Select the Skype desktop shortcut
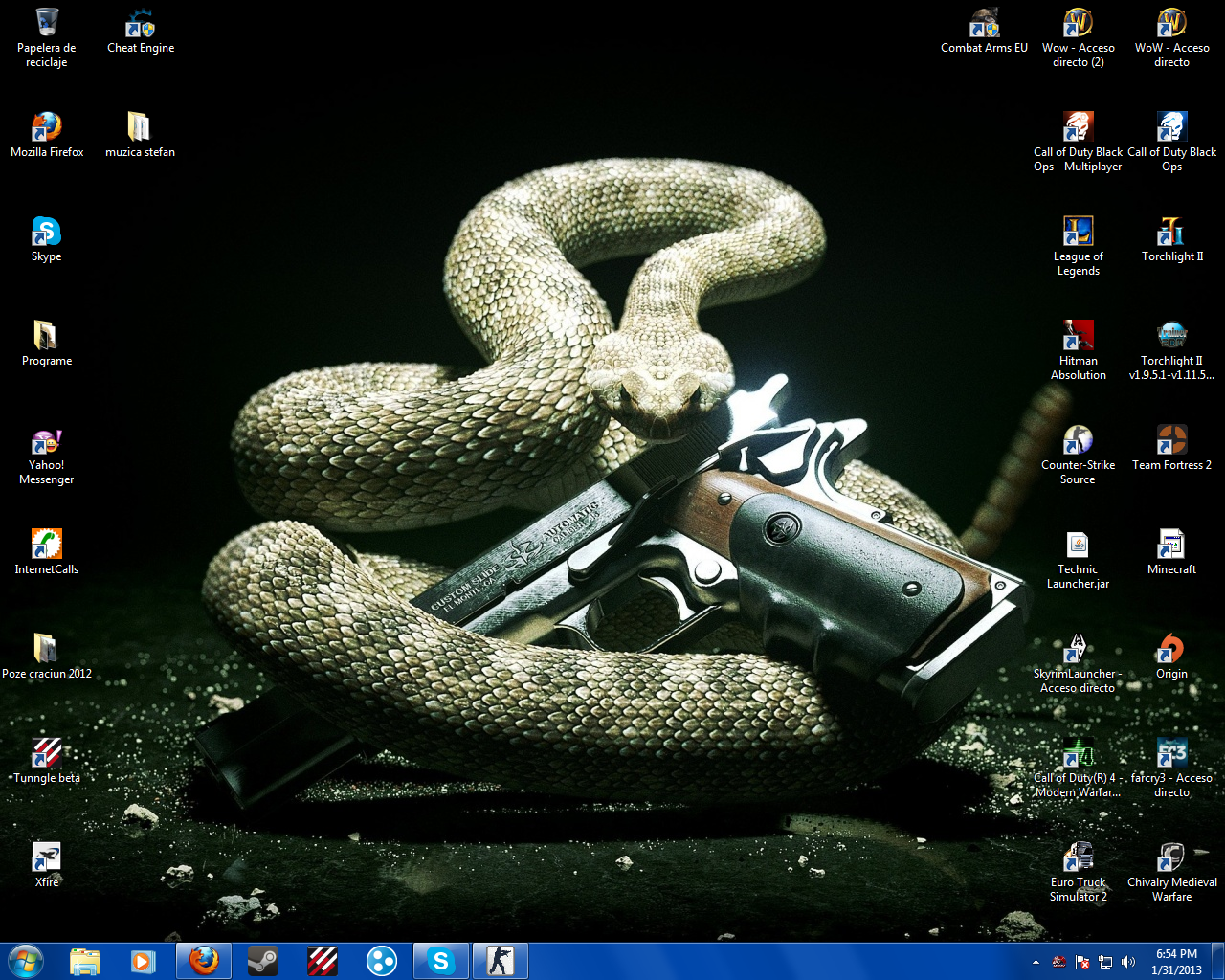1225x980 pixels. click(x=46, y=239)
